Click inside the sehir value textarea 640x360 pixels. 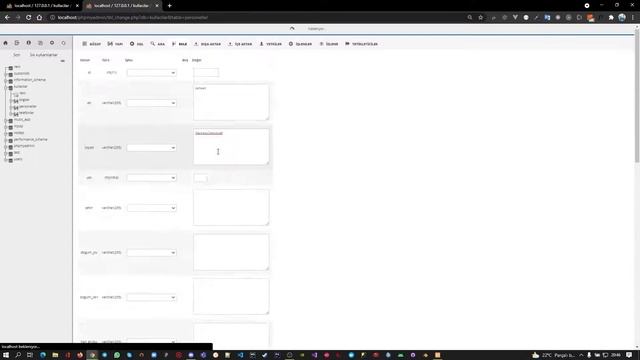click(x=231, y=207)
